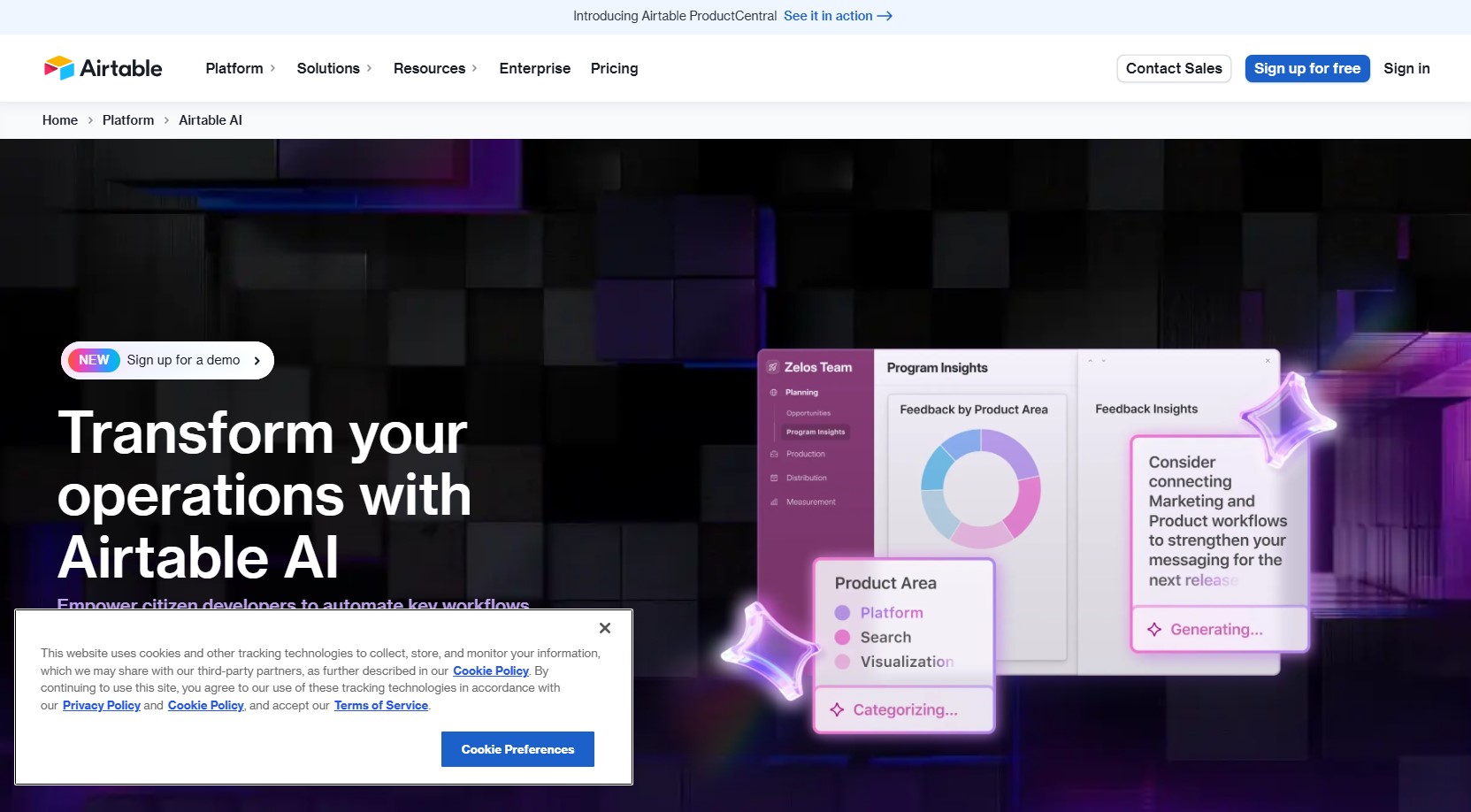This screenshot has width=1471, height=812.
Task: Click the Airtable logo icon
Action: click(x=59, y=68)
